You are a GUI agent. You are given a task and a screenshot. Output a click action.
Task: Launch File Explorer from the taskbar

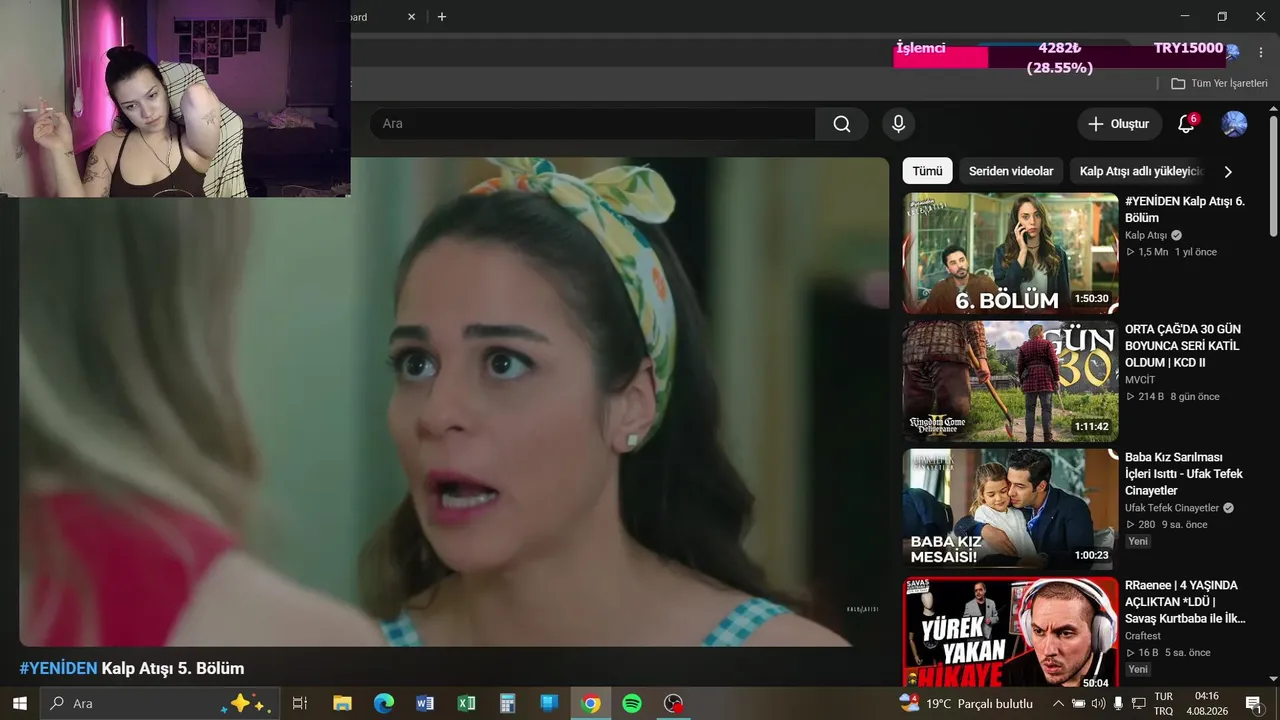tap(342, 703)
